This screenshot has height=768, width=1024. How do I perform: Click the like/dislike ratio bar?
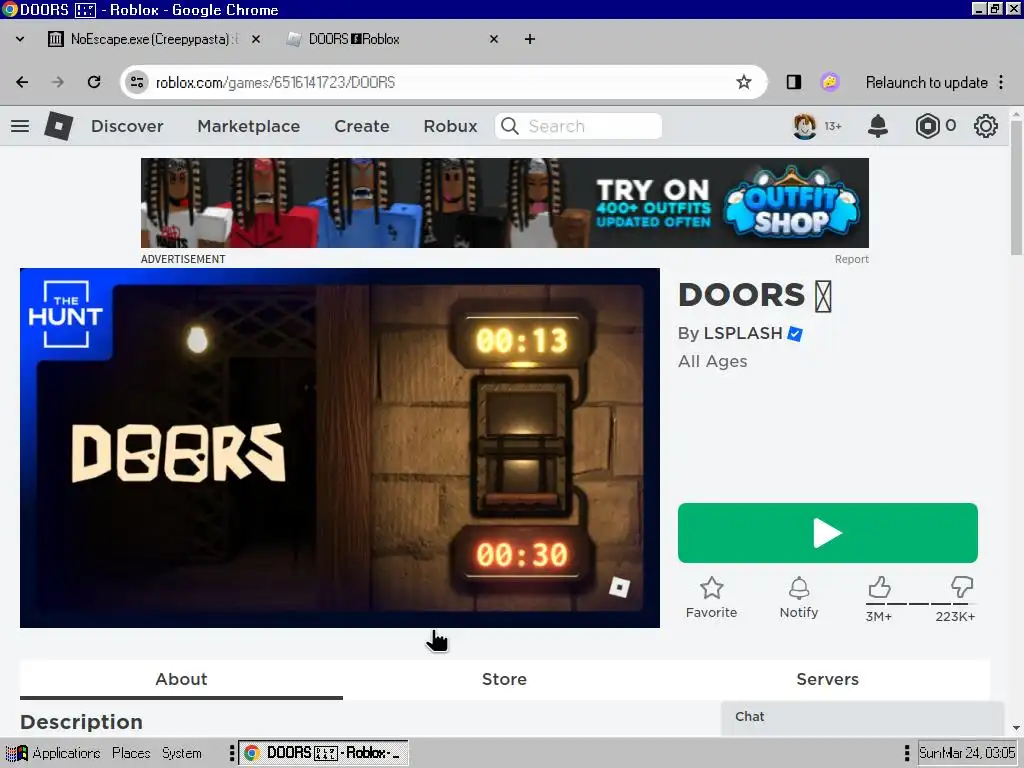[920, 603]
